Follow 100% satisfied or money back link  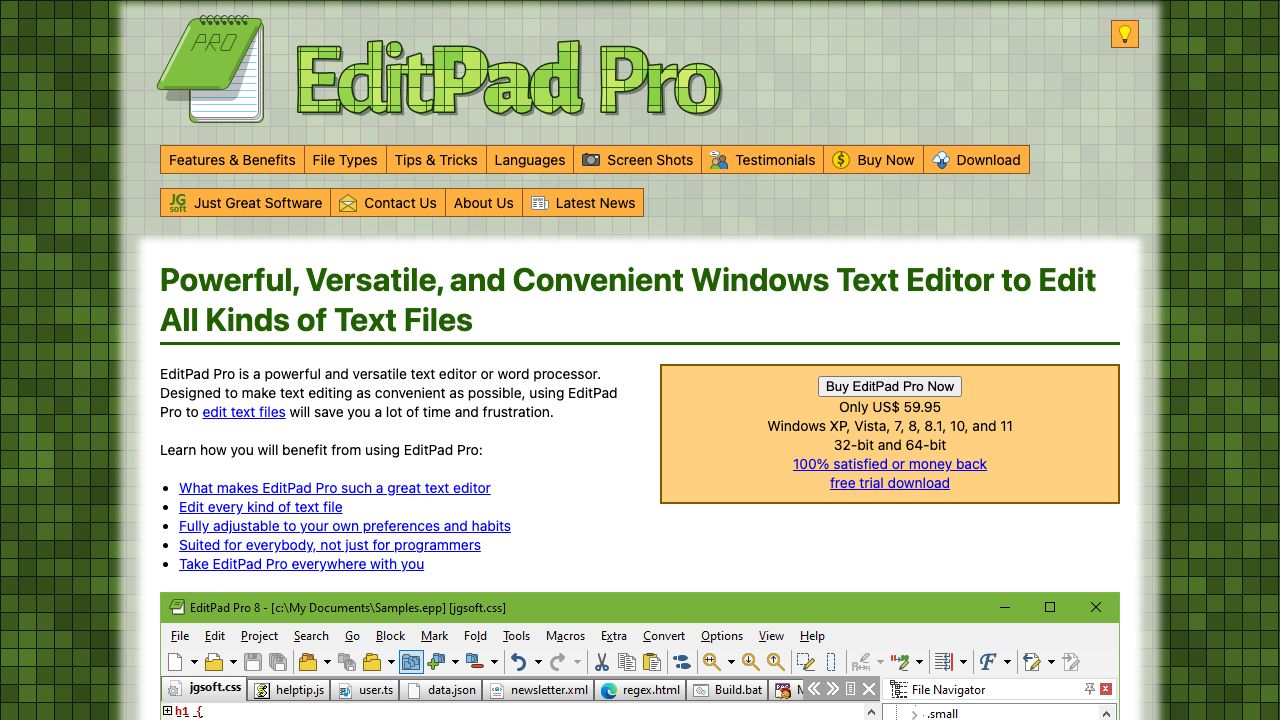tap(890, 464)
